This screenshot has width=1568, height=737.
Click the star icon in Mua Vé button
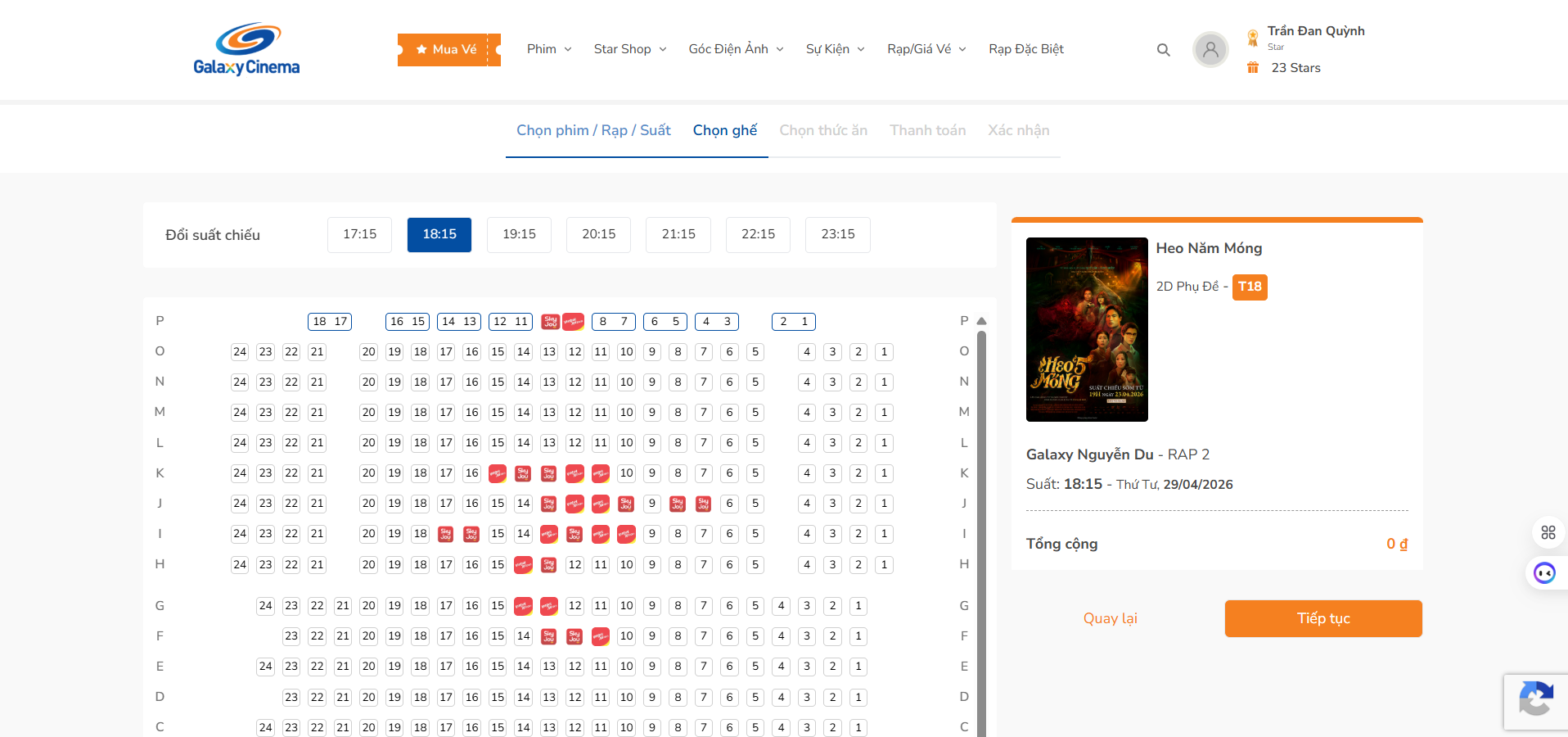click(421, 49)
